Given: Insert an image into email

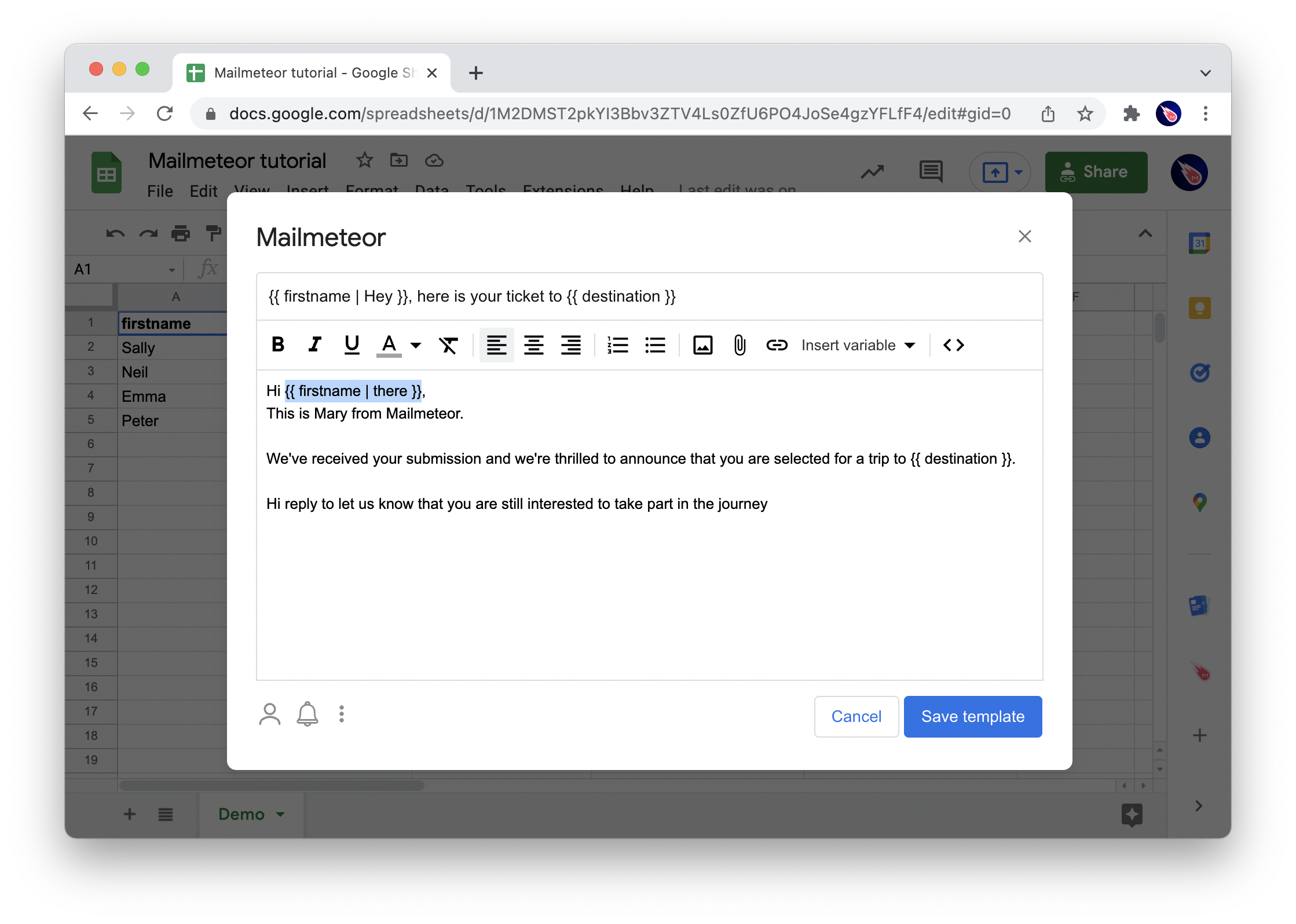Looking at the screenshot, I should coord(702,345).
